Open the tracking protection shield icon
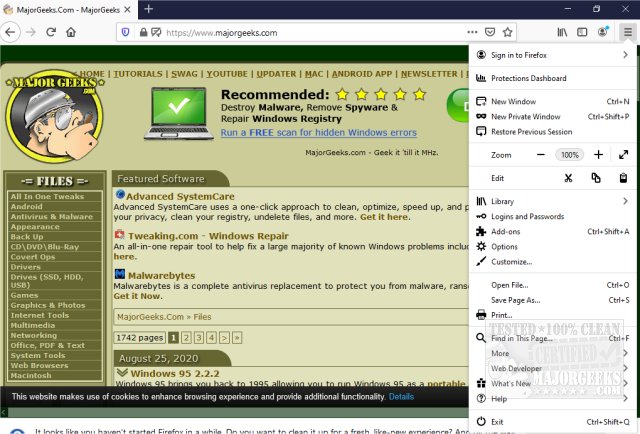Image resolution: width=640 pixels, height=434 pixels. pos(125,32)
